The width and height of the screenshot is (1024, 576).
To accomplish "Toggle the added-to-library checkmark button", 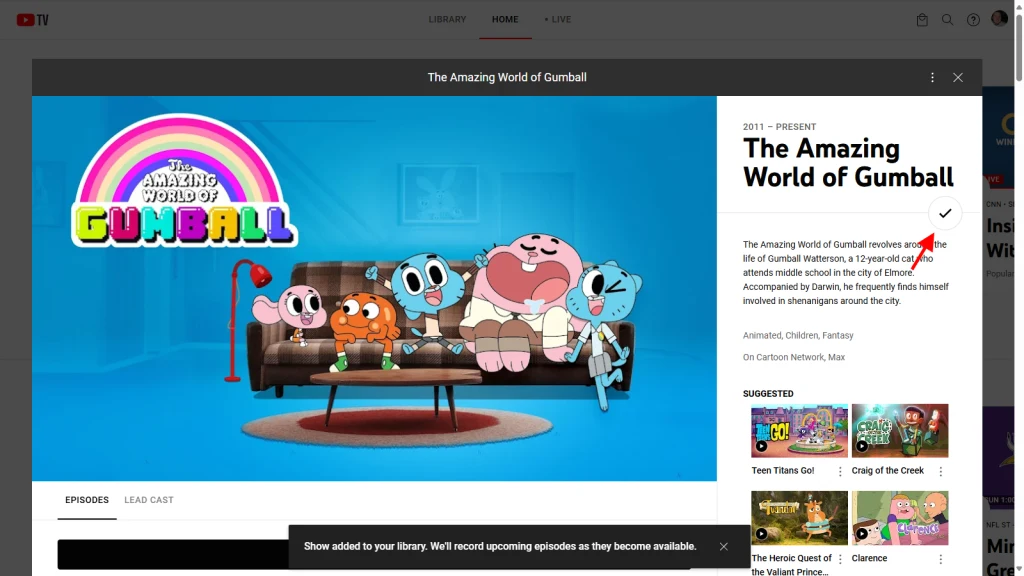I will pos(944,213).
